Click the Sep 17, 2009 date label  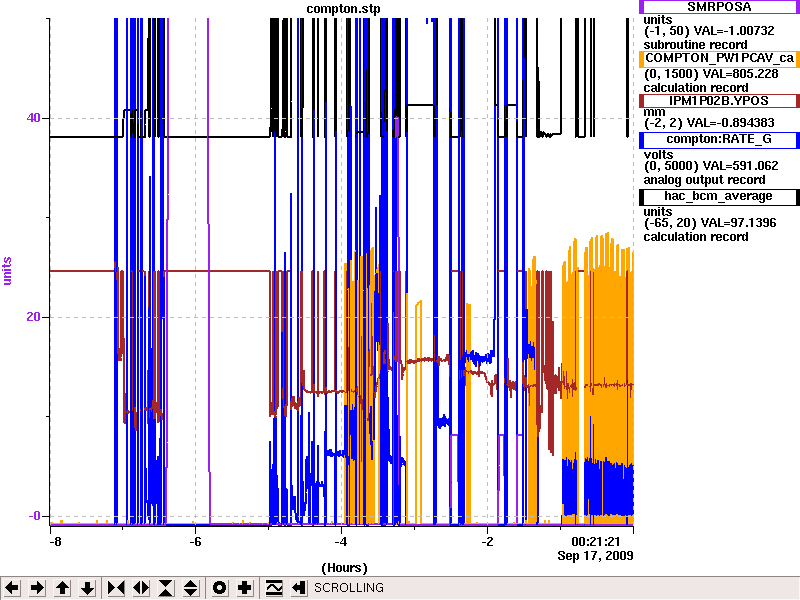pos(595,556)
